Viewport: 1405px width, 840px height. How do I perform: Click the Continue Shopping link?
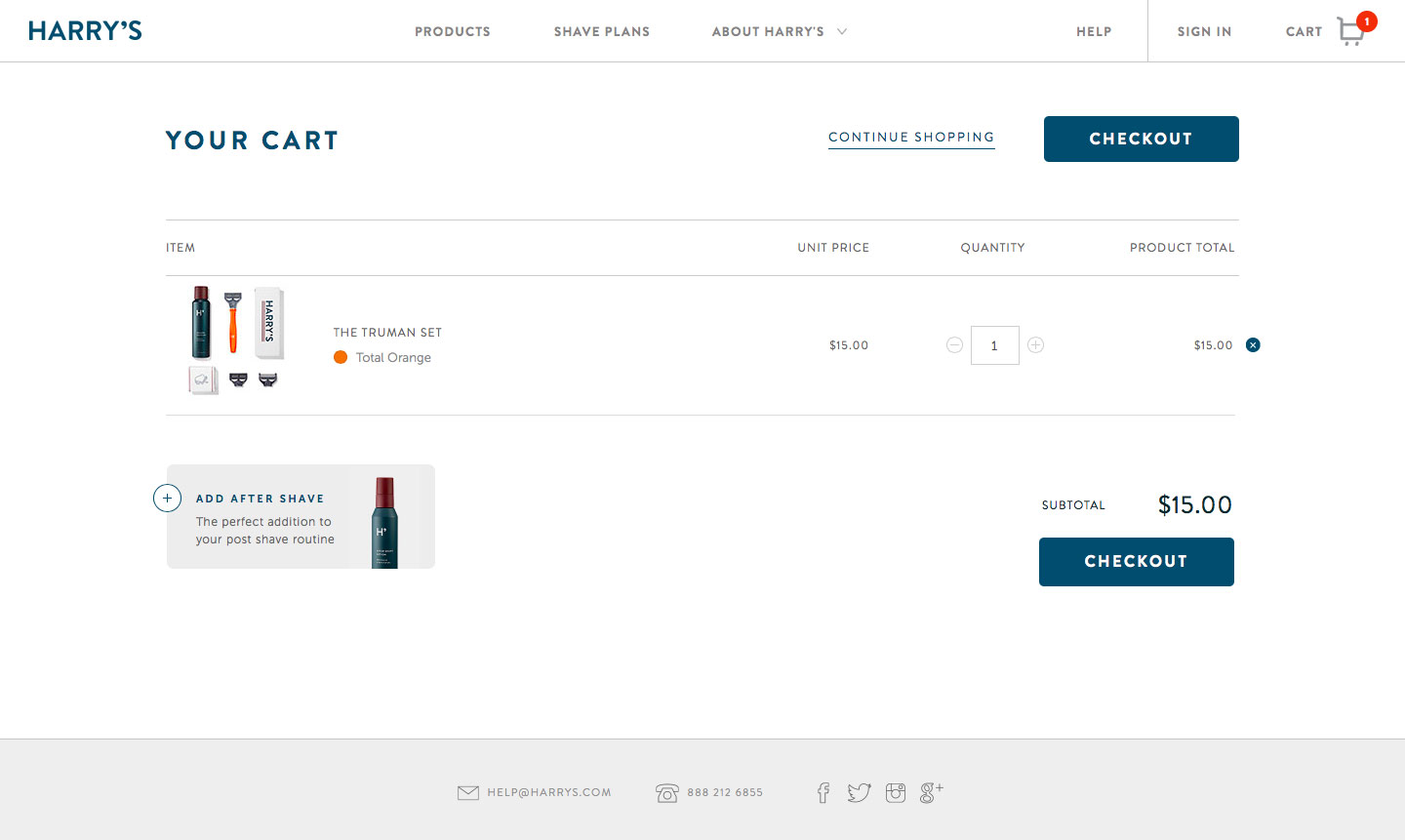[911, 138]
